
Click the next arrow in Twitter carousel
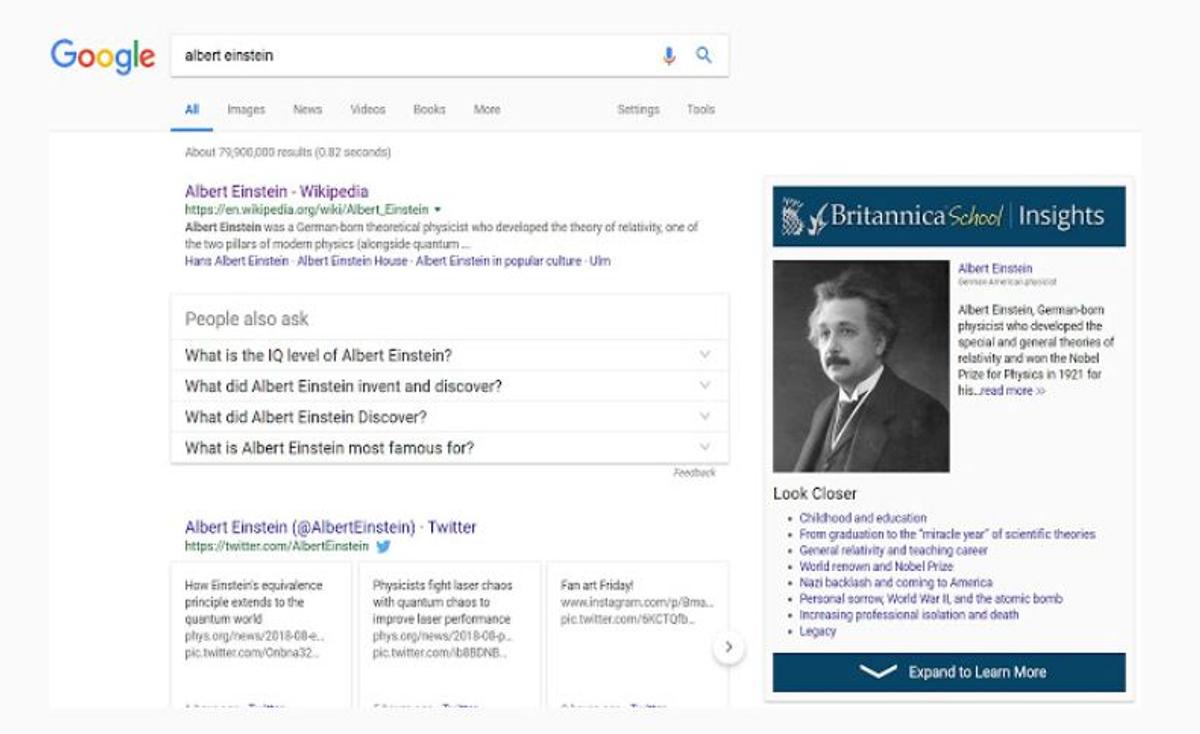pyautogui.click(x=728, y=647)
